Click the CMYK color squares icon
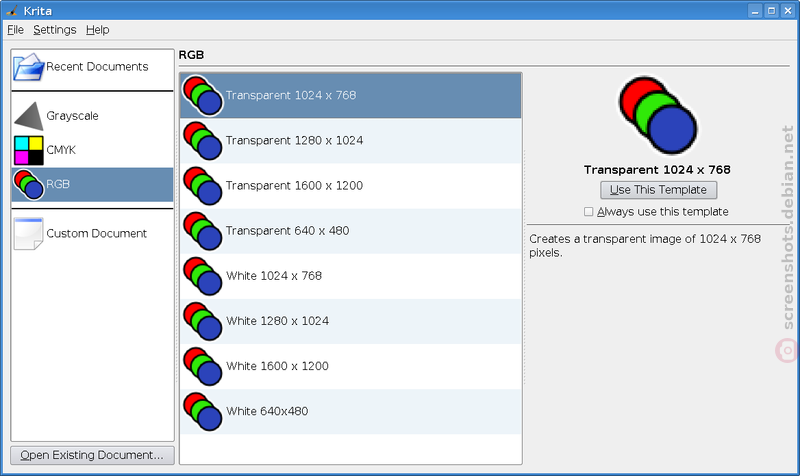The image size is (800, 476). [x=29, y=150]
